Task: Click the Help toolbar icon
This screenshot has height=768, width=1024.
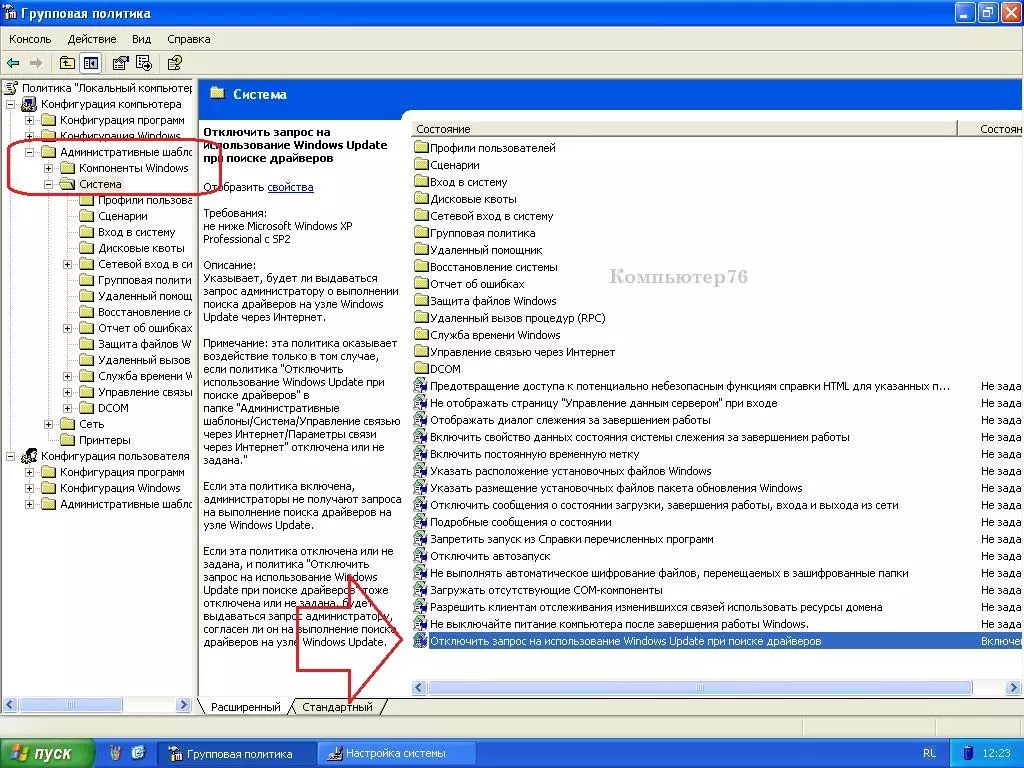Action: click(174, 63)
